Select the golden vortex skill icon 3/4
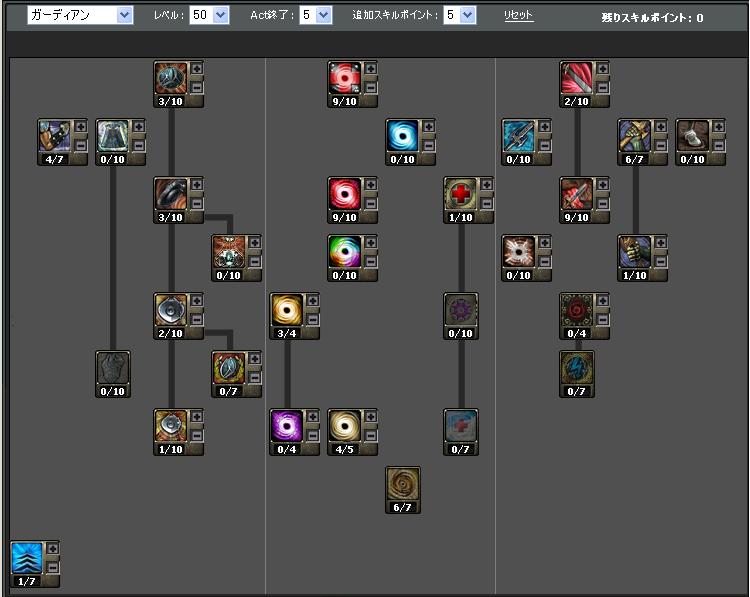This screenshot has height=597, width=750. coord(287,310)
